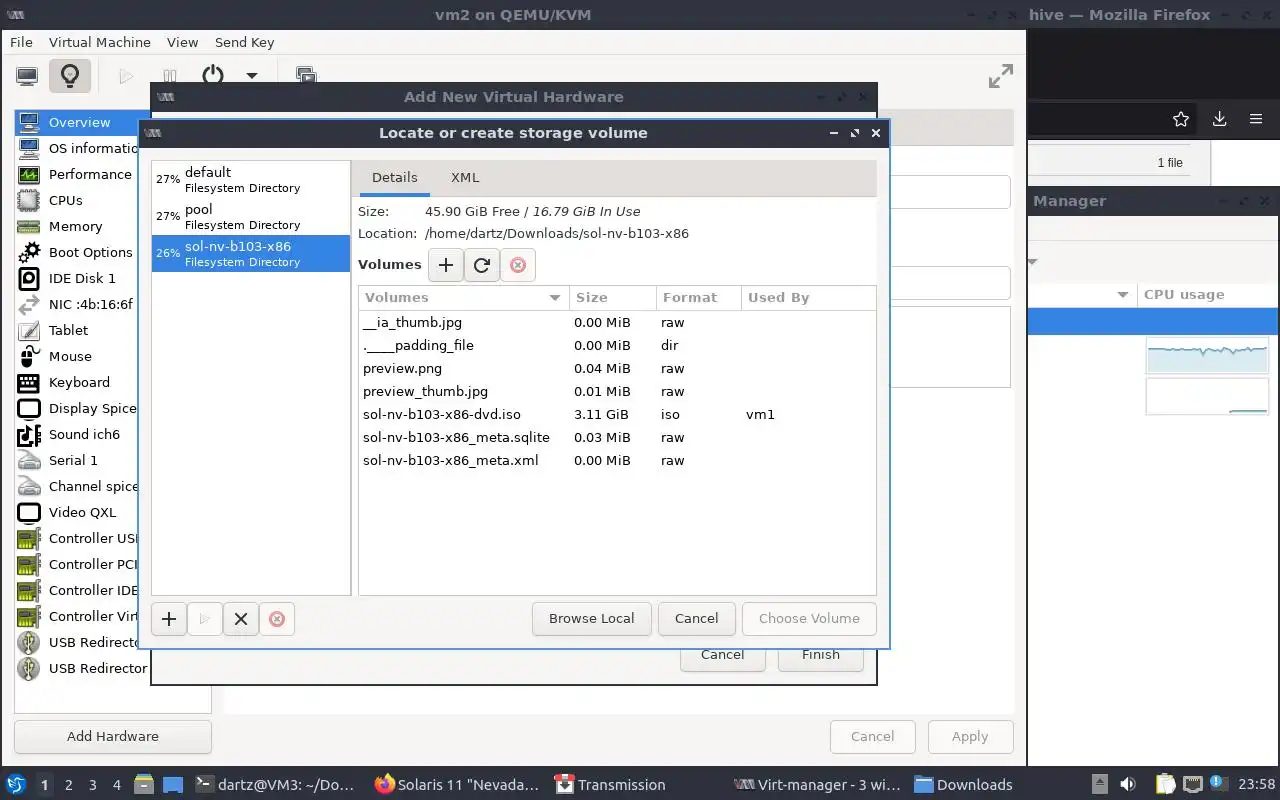Click the Apply button in vm2 window
Screen dimensions: 1280x800
tap(970, 736)
